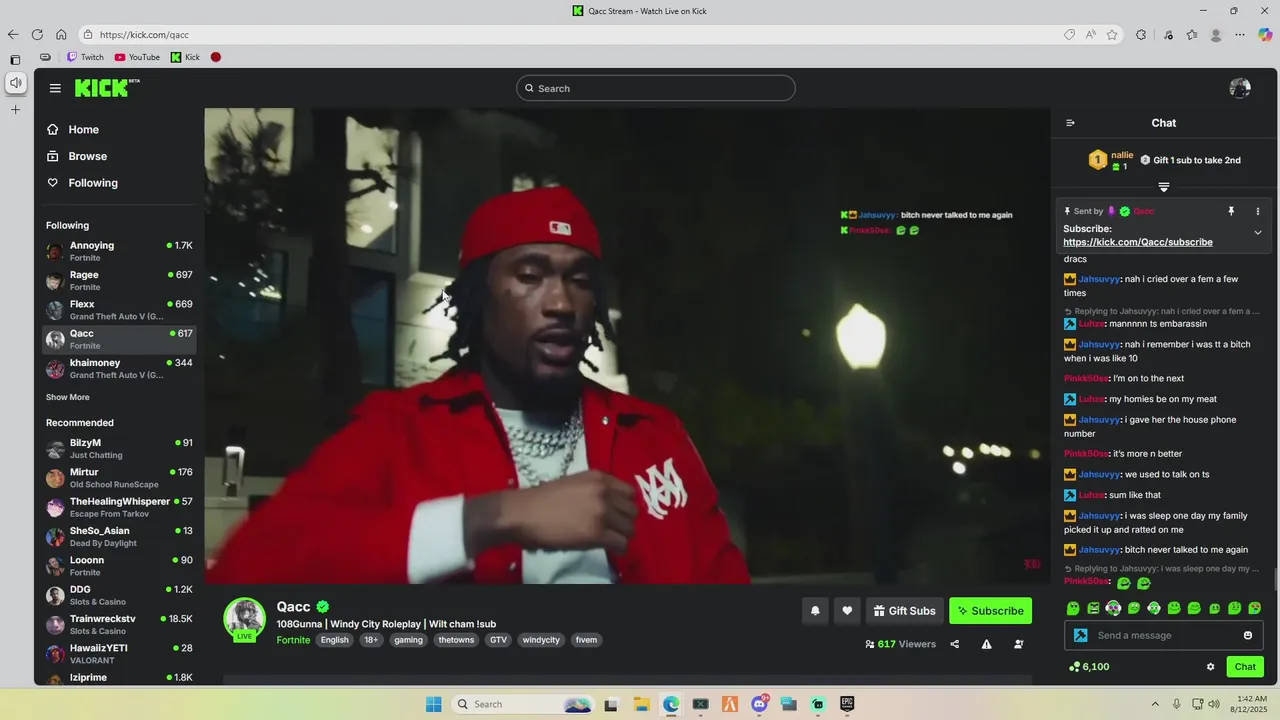The image size is (1280, 720).
Task: Click the green Subscribe button
Action: [990, 611]
